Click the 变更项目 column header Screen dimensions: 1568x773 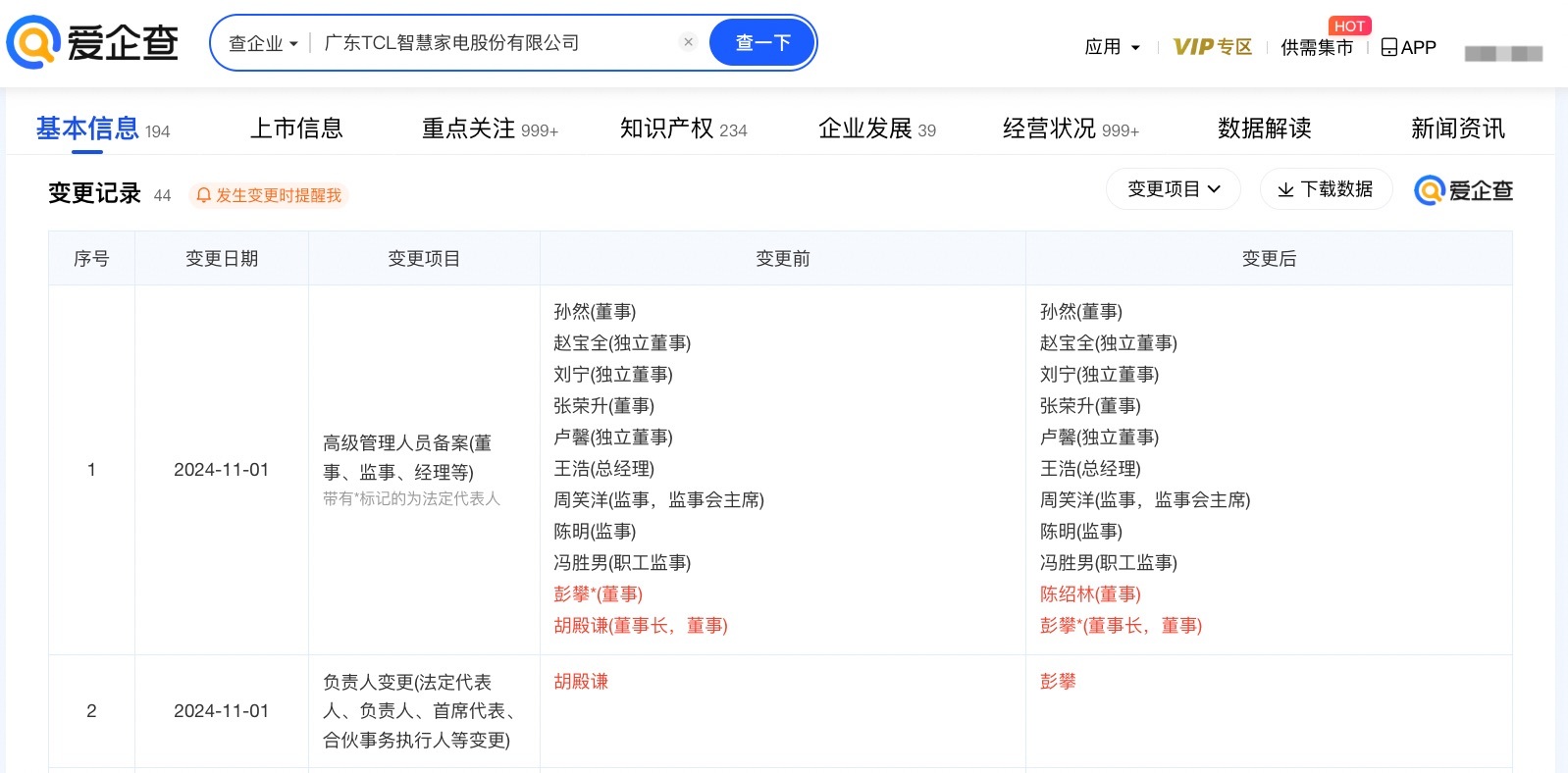(x=424, y=259)
